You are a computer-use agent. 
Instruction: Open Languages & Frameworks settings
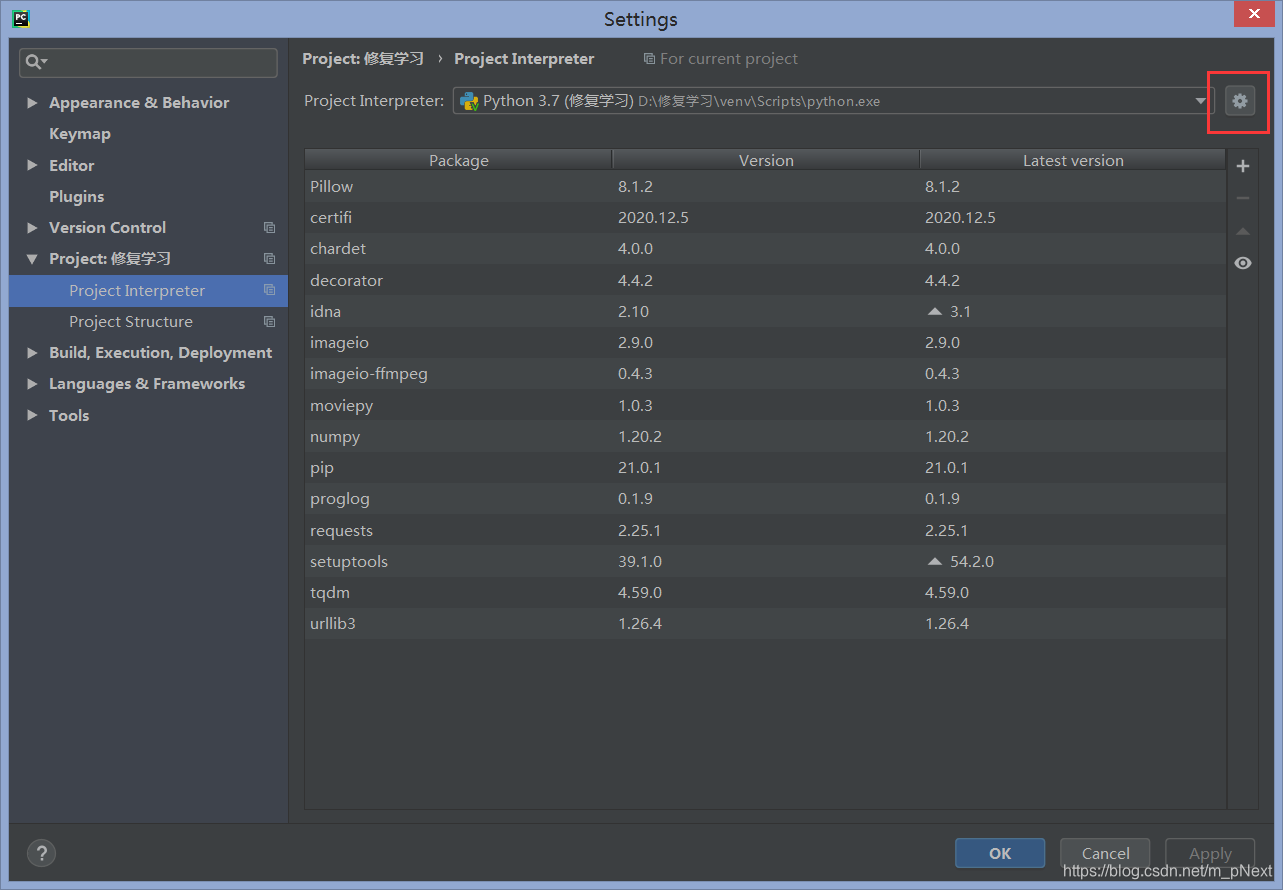[x=147, y=384]
